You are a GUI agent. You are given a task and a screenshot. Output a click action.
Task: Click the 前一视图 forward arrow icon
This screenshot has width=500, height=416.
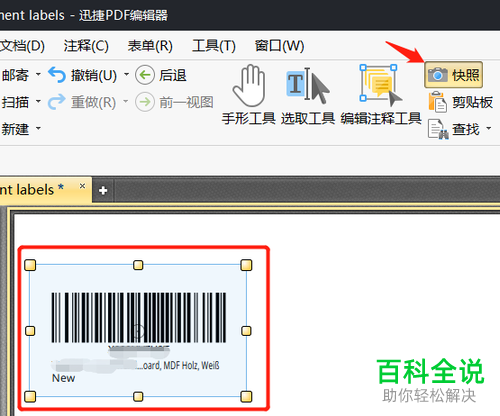tap(145, 102)
